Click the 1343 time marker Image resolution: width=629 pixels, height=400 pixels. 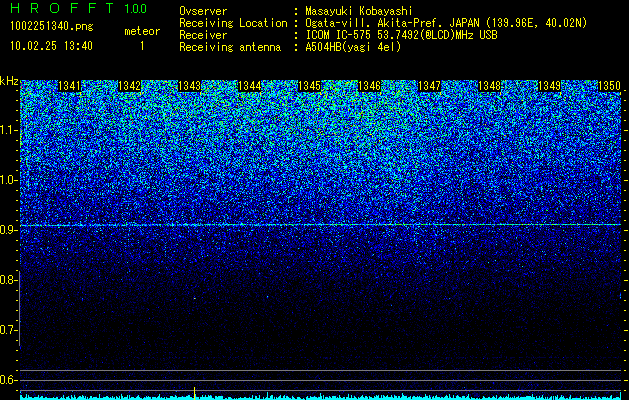(x=189, y=86)
